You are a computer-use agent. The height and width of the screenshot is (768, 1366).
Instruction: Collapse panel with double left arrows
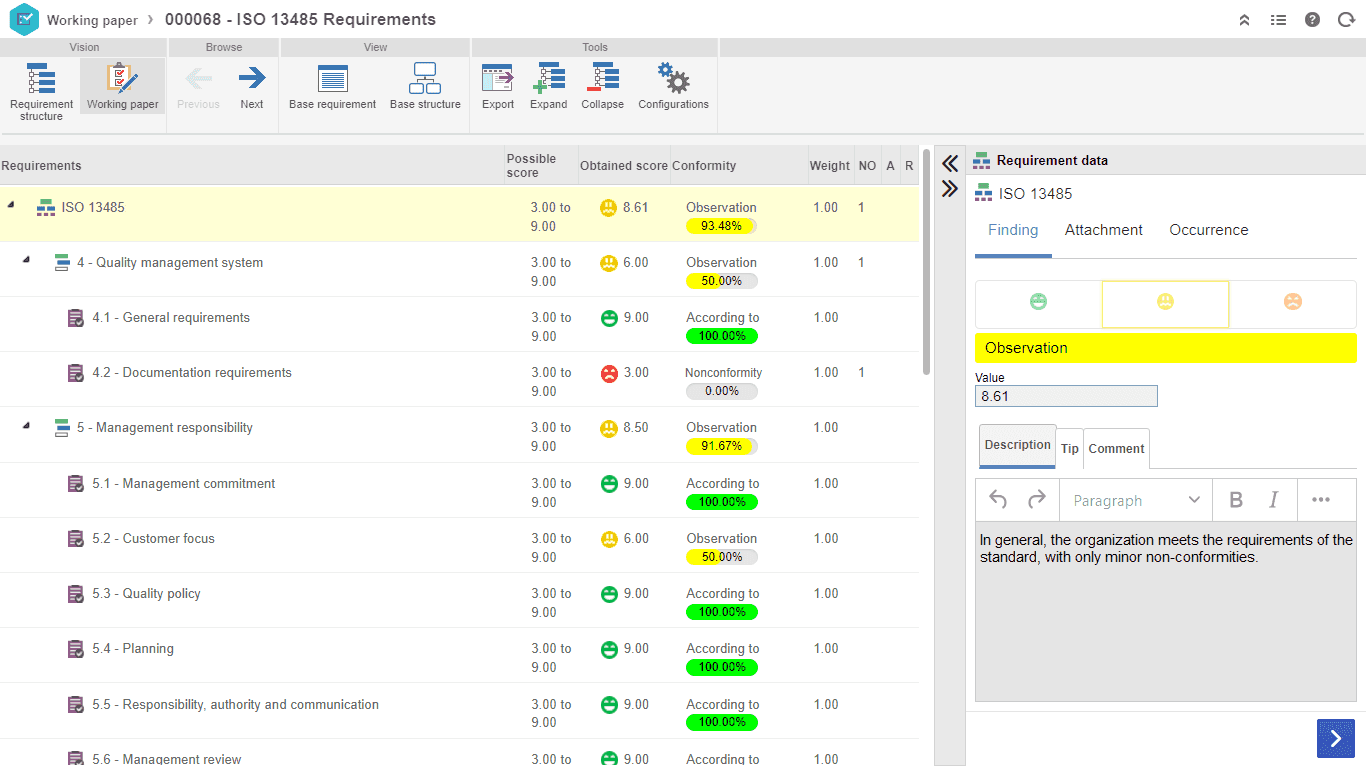pos(950,163)
